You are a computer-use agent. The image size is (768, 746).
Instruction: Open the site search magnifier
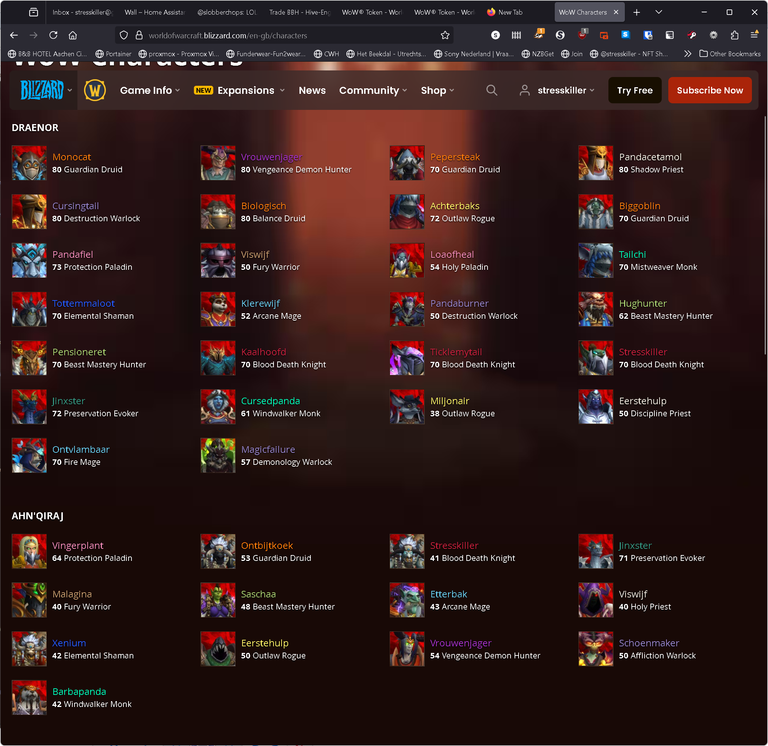point(491,90)
